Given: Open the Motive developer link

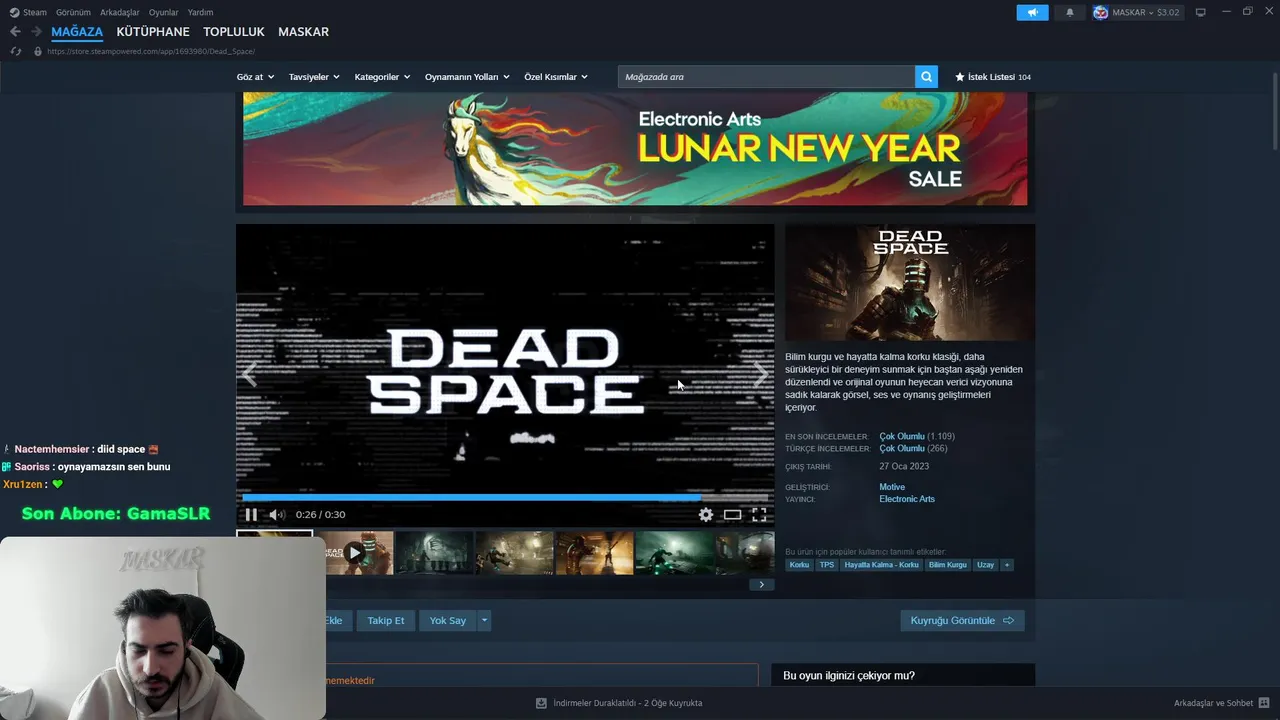Looking at the screenshot, I should [892, 487].
